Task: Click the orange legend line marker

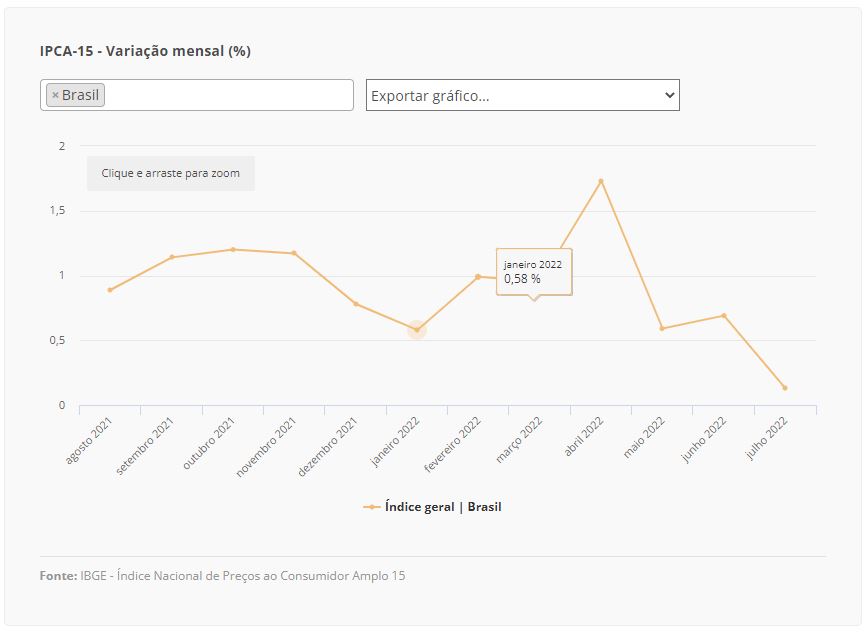Action: pyautogui.click(x=371, y=507)
